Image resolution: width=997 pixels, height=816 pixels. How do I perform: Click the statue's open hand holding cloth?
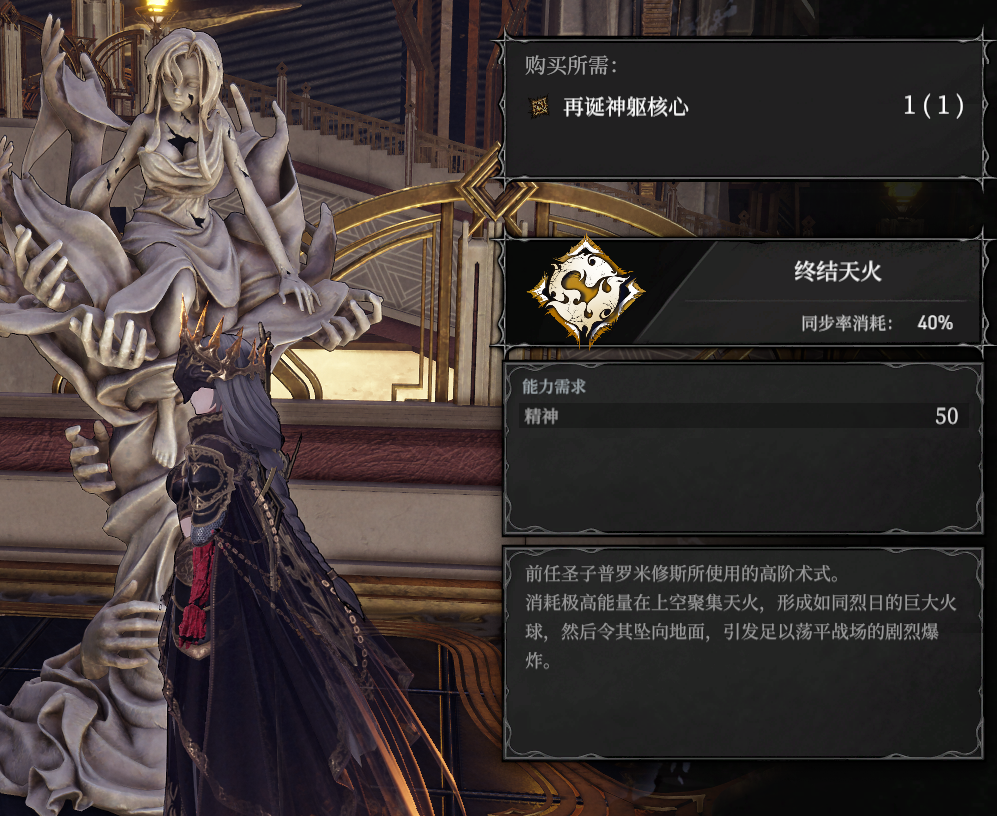coord(120,337)
